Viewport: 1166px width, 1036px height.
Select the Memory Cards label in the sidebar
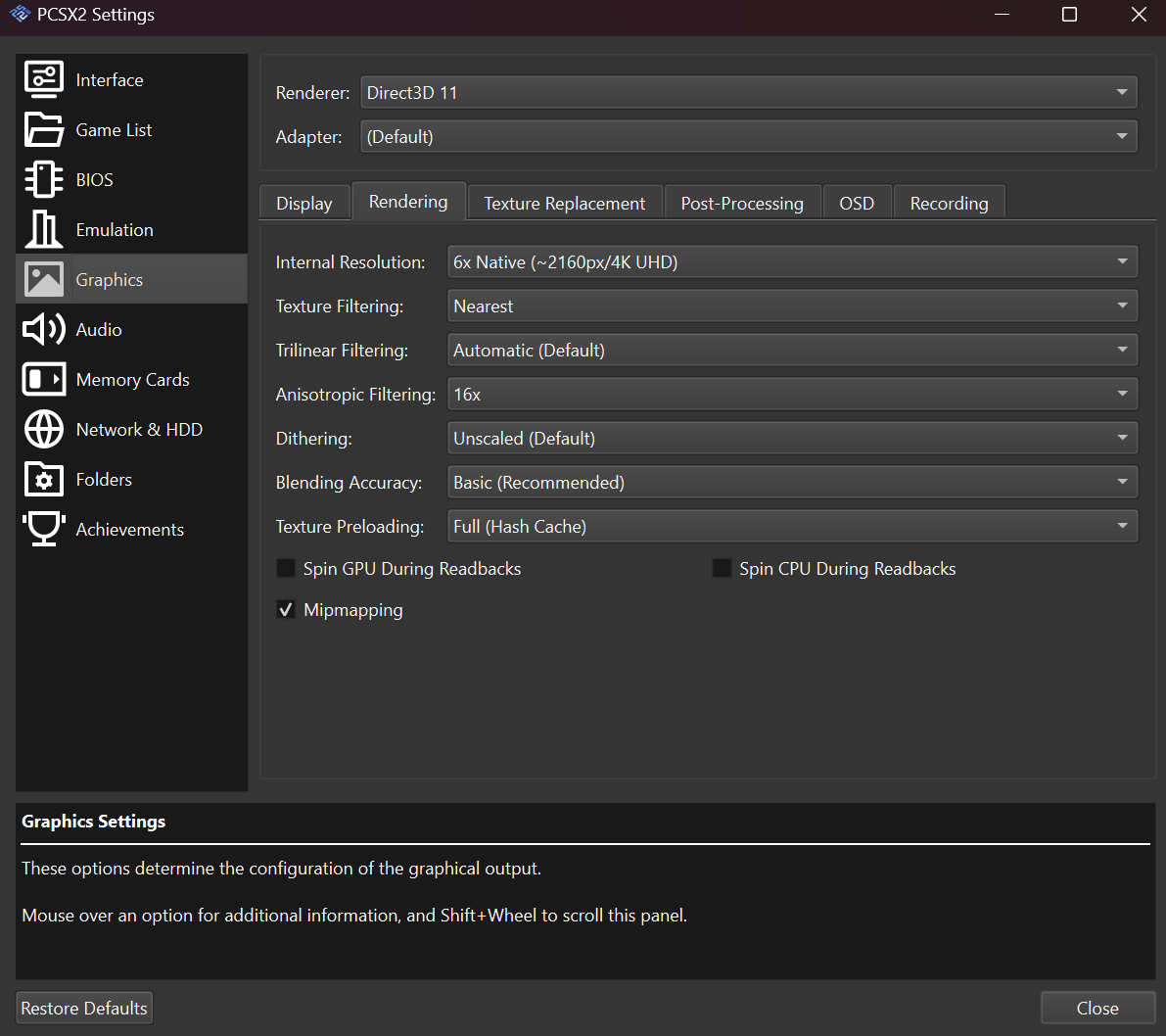[132, 379]
